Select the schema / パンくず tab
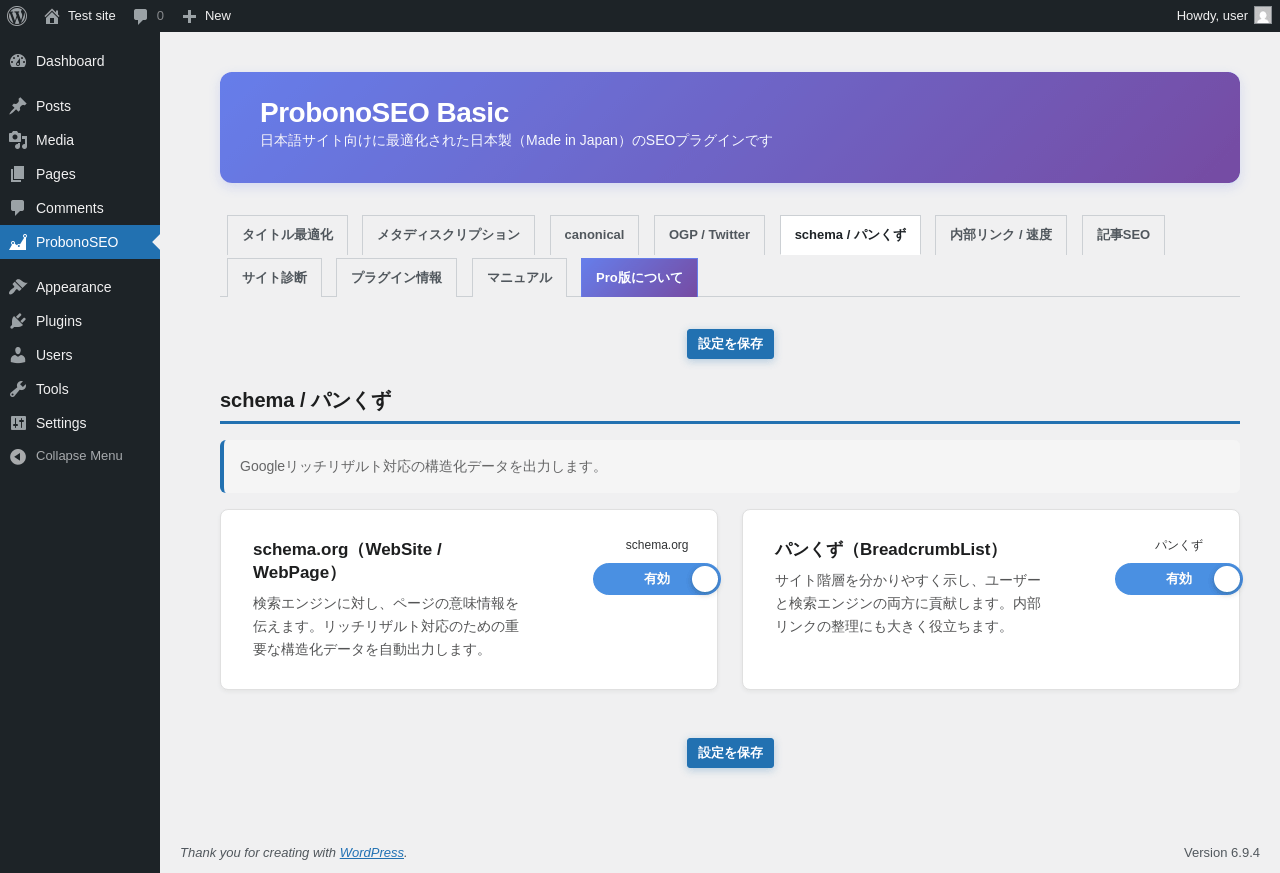Screen dimensions: 1280x873 [850, 235]
